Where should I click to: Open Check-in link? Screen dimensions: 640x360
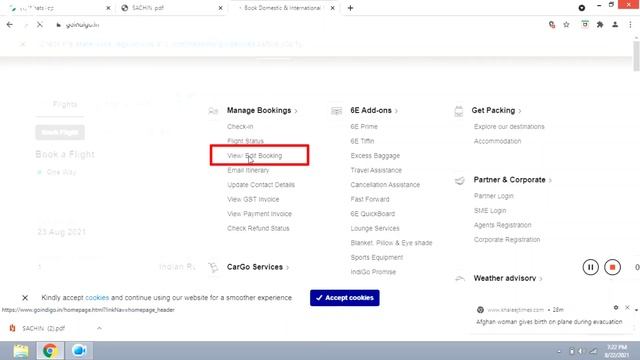[x=240, y=127]
